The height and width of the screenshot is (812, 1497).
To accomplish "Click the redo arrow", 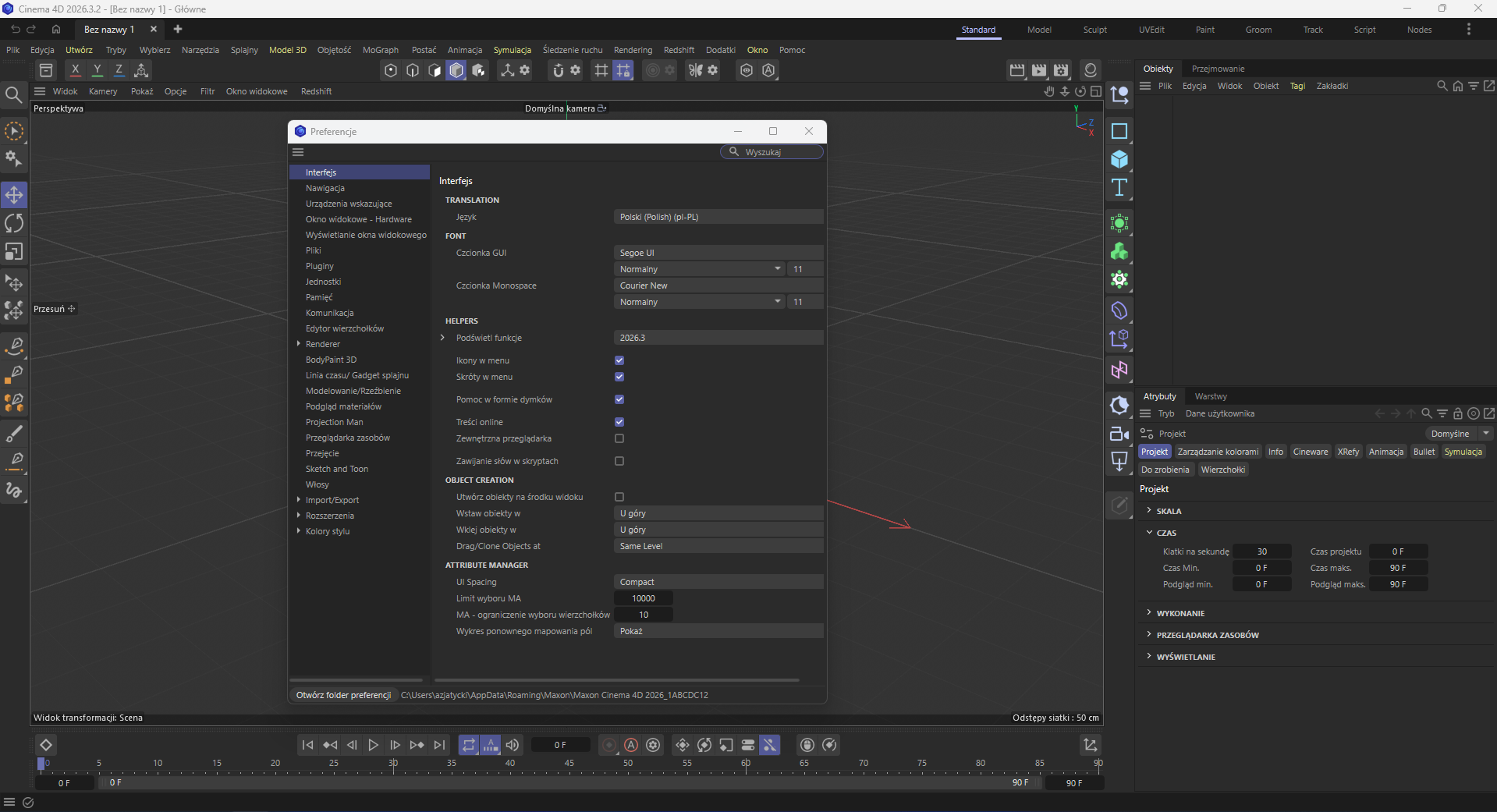I will pos(32,29).
